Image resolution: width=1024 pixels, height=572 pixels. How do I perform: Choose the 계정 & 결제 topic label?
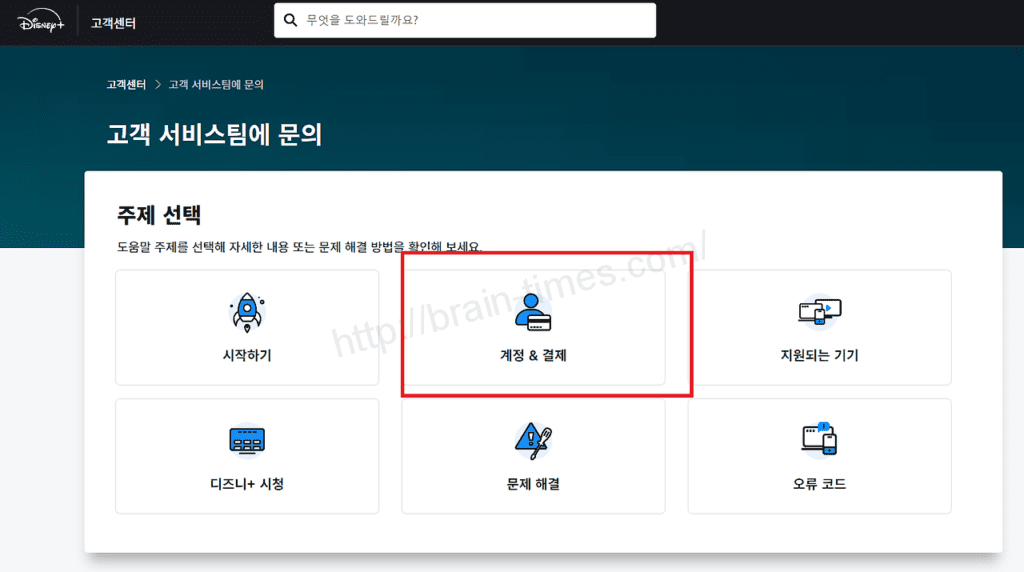[x=533, y=355]
